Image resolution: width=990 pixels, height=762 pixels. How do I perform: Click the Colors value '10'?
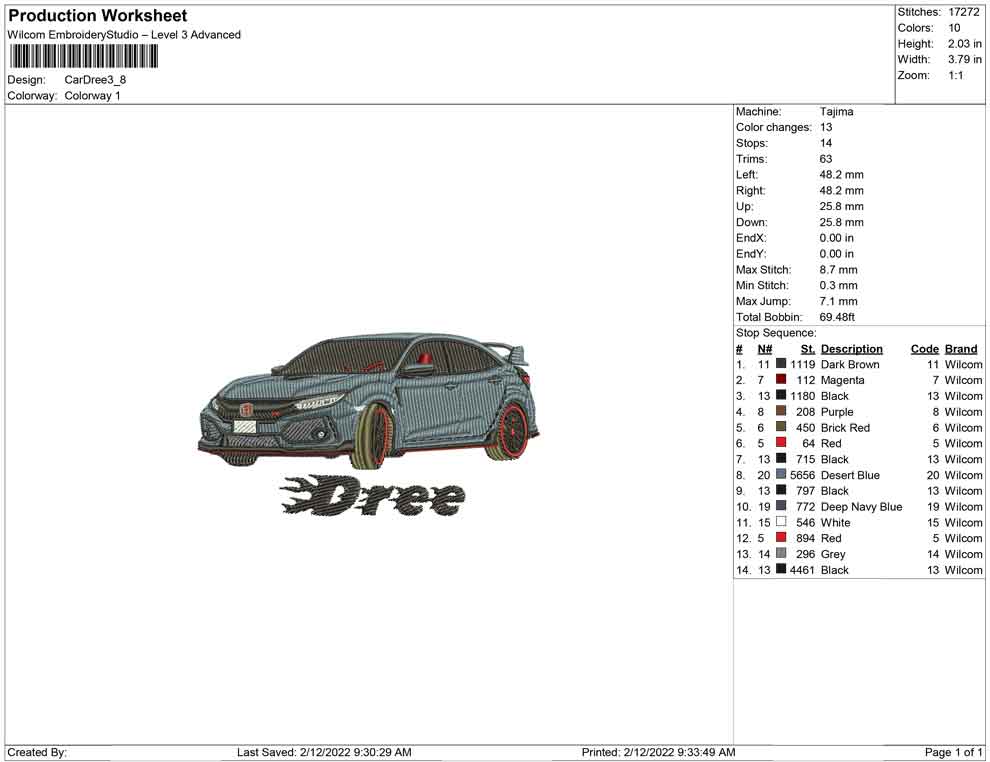click(954, 28)
